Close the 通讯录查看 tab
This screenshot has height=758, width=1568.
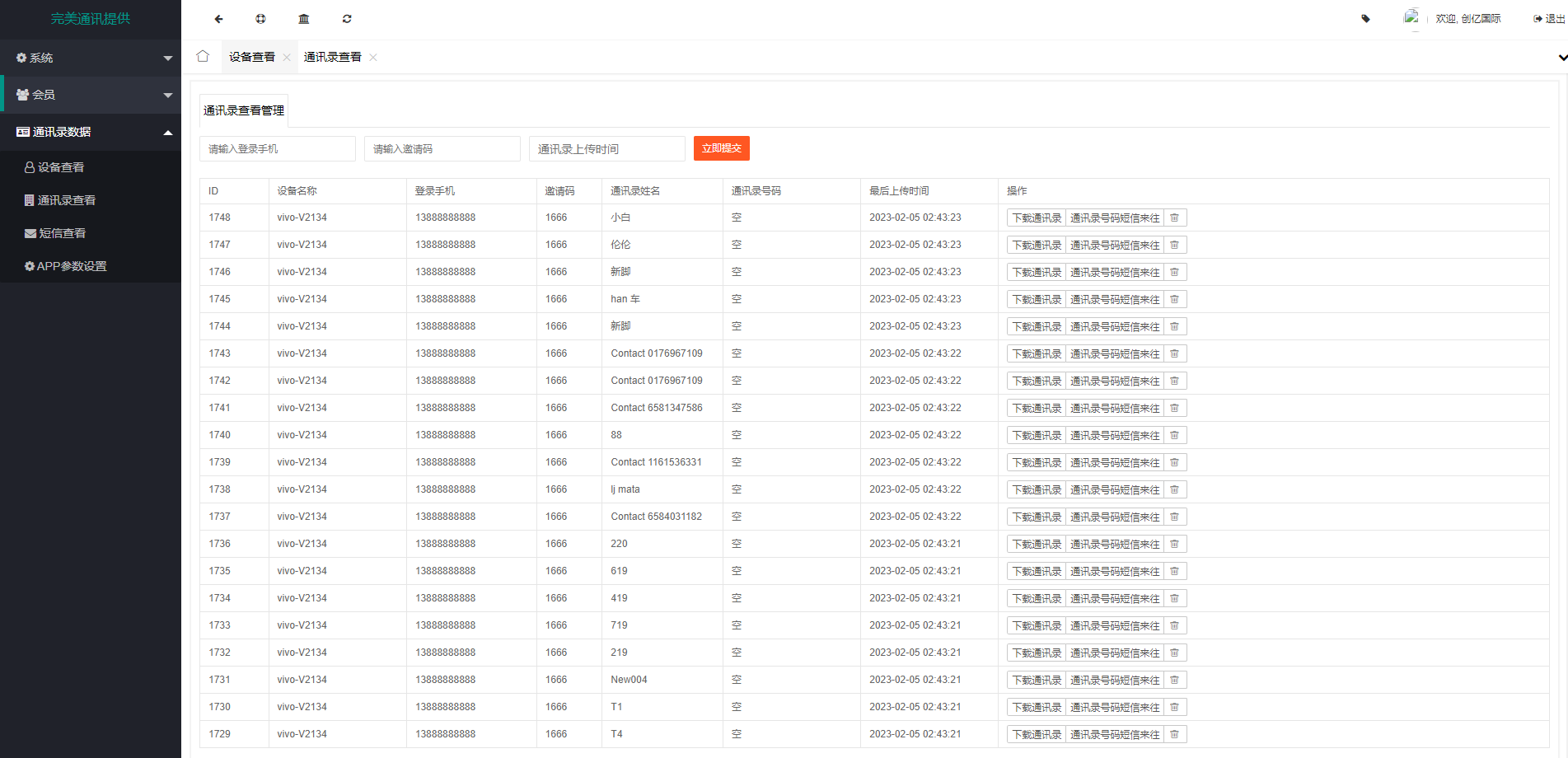tap(373, 58)
